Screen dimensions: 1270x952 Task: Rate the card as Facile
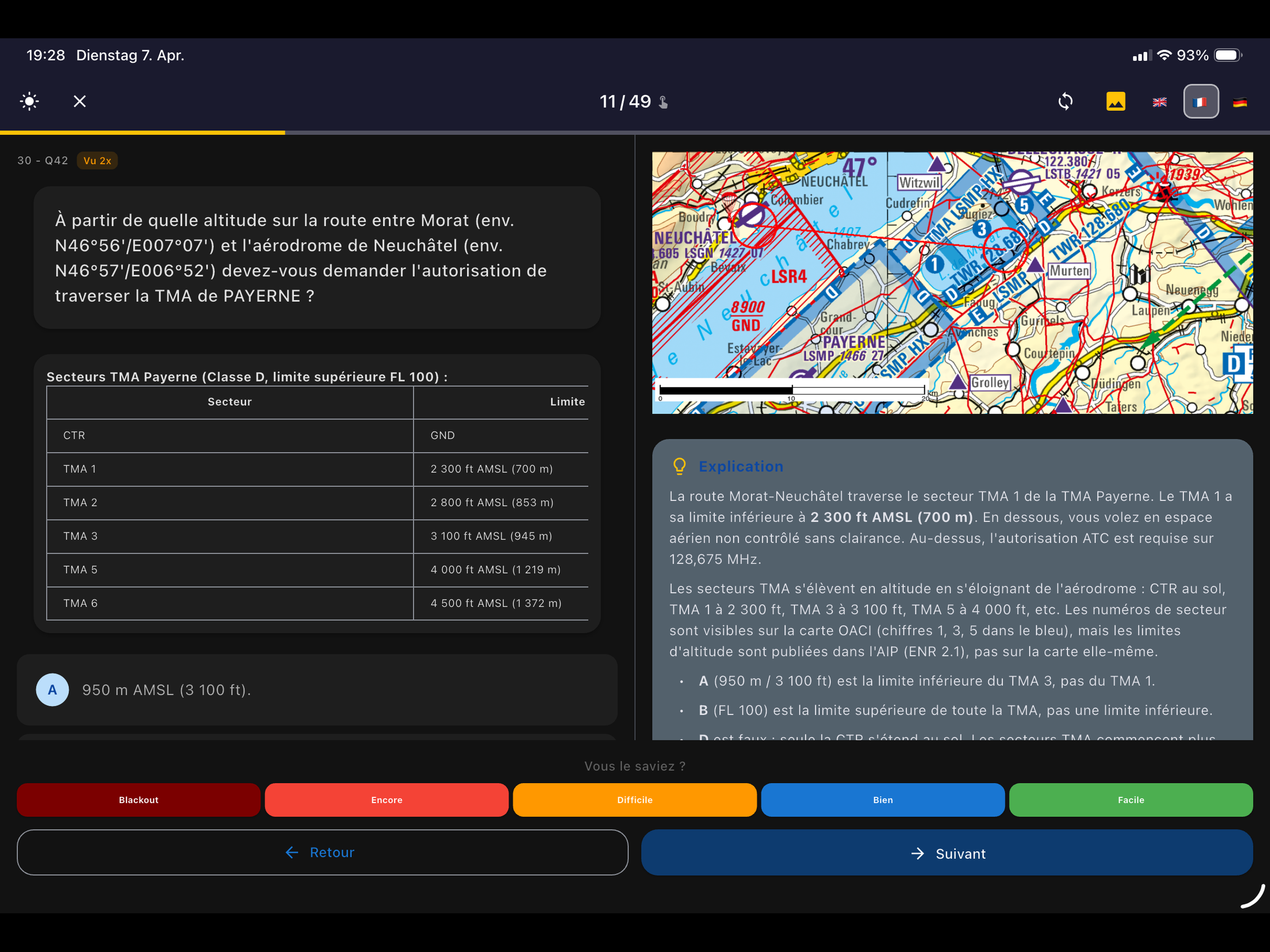(1131, 800)
